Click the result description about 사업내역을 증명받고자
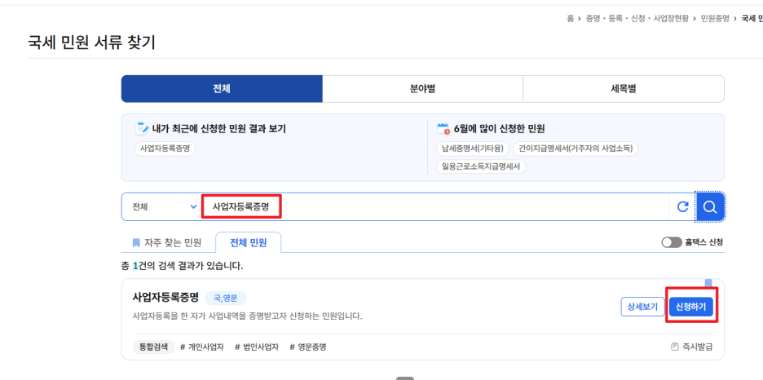The image size is (763, 380). pos(248,316)
